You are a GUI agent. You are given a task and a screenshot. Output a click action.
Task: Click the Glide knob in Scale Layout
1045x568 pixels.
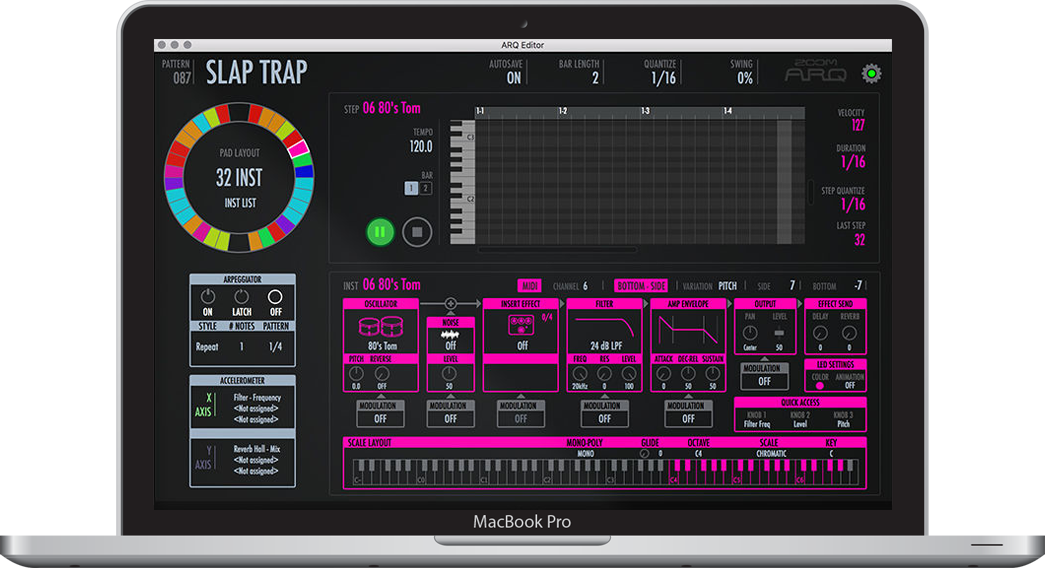[x=644, y=453]
